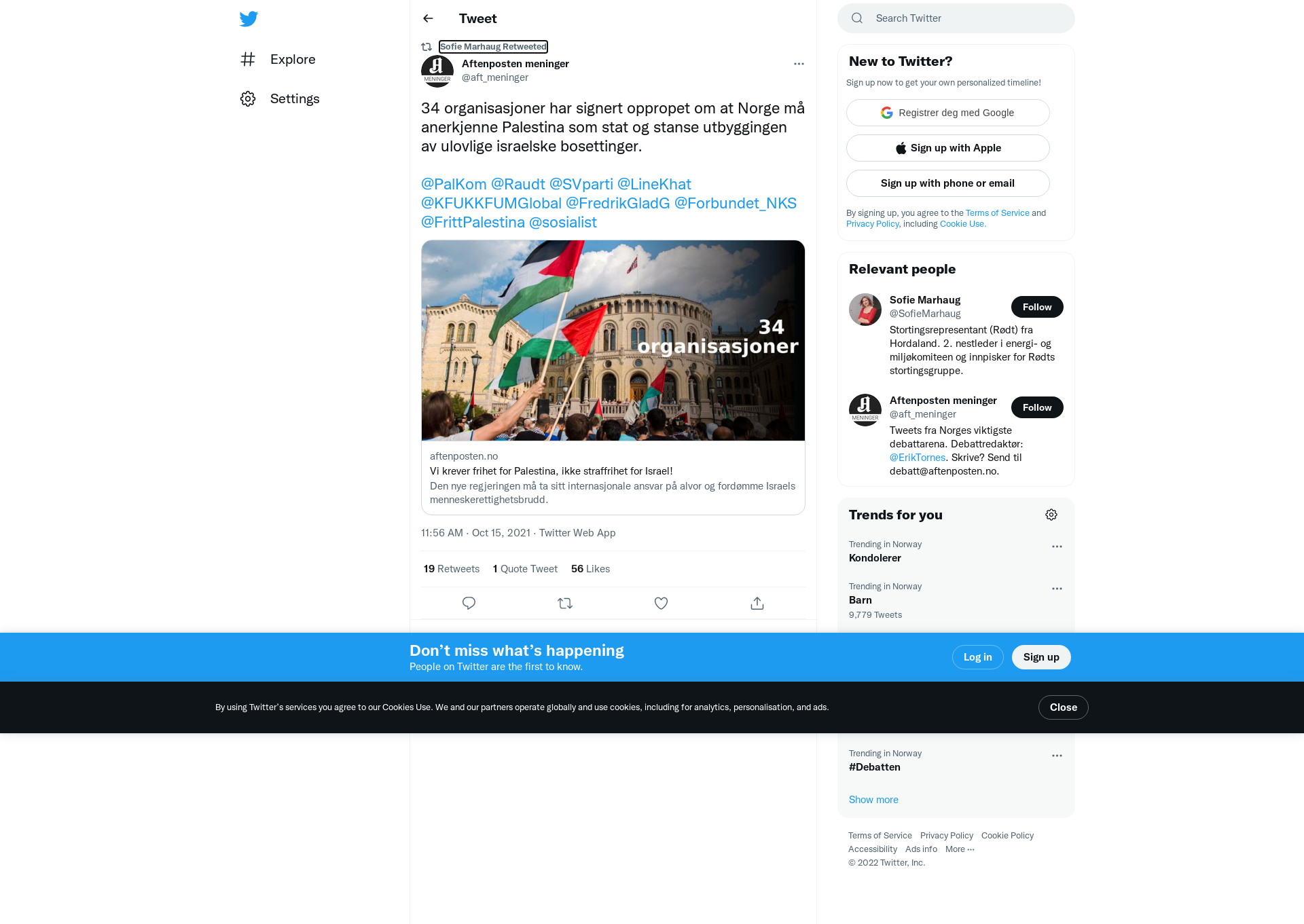Click the Twitter bird logo

[x=249, y=18]
